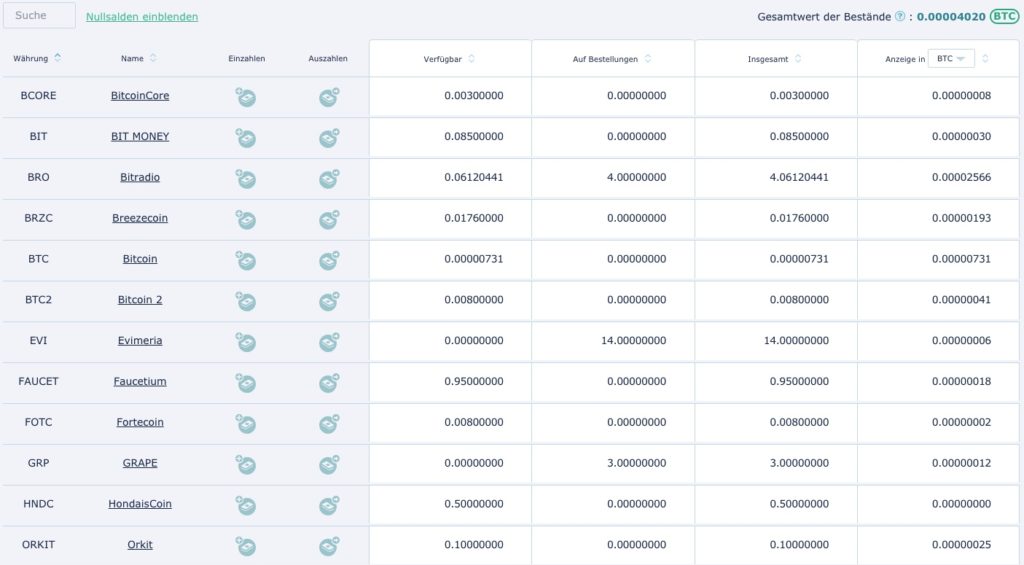Screen dimensions: 1024x565
Task: Deposit Bitradio (BRO) via its icon
Action: [246, 179]
